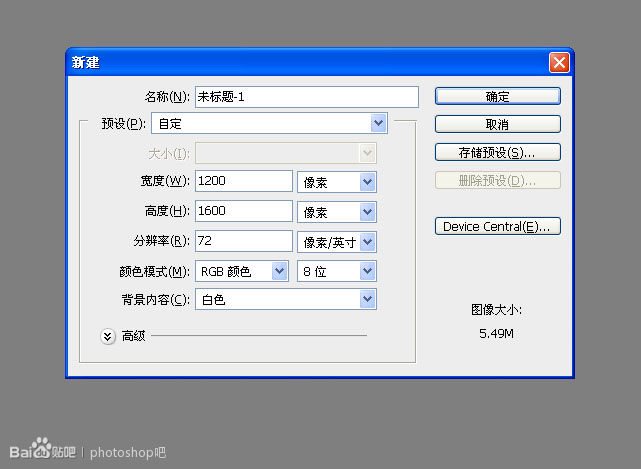641x469 pixels.
Task: Click the 颜色模式(M): label
Action: pyautogui.click(x=155, y=272)
